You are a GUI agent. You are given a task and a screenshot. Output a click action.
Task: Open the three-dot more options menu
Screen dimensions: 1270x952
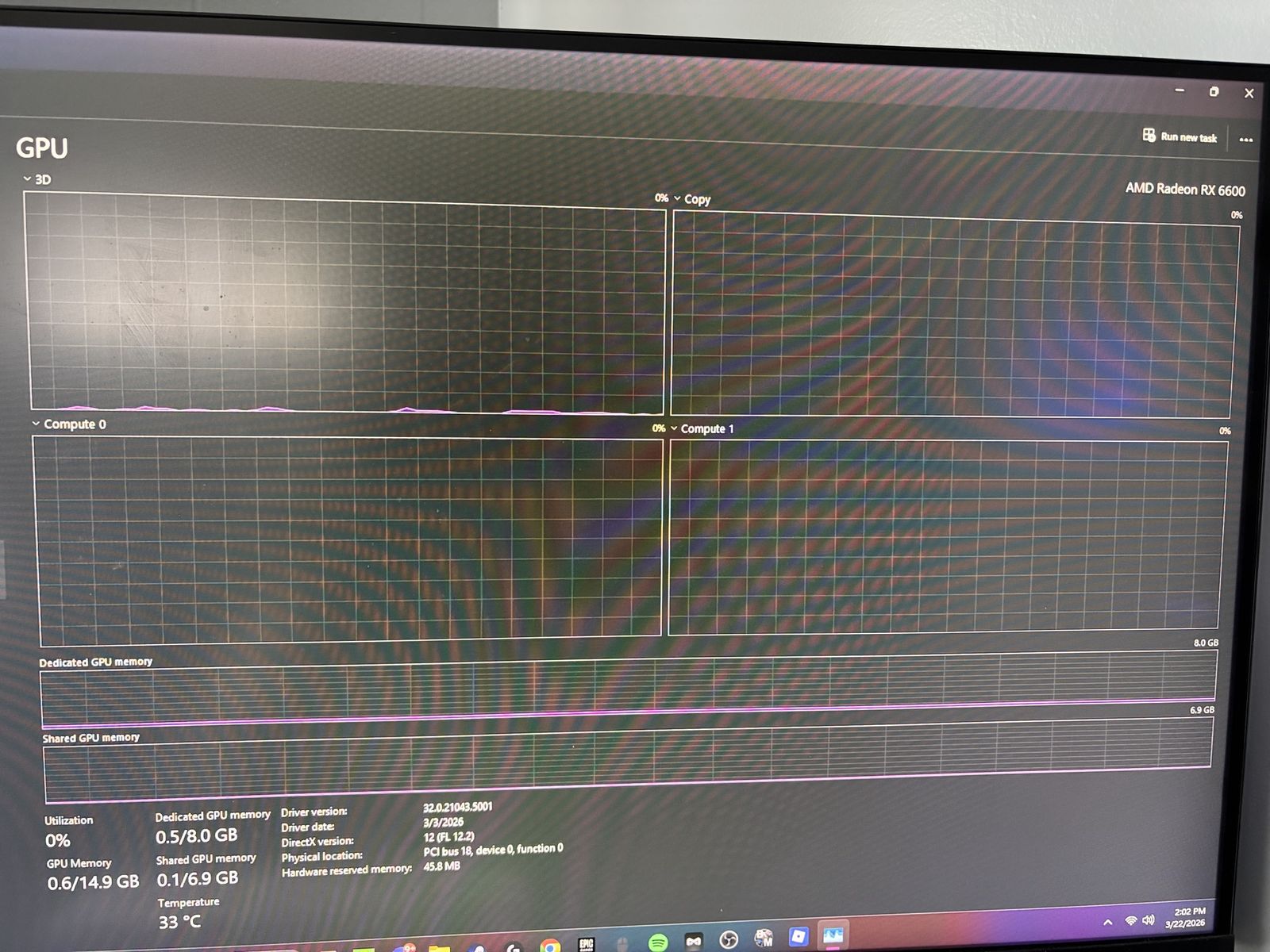1245,140
